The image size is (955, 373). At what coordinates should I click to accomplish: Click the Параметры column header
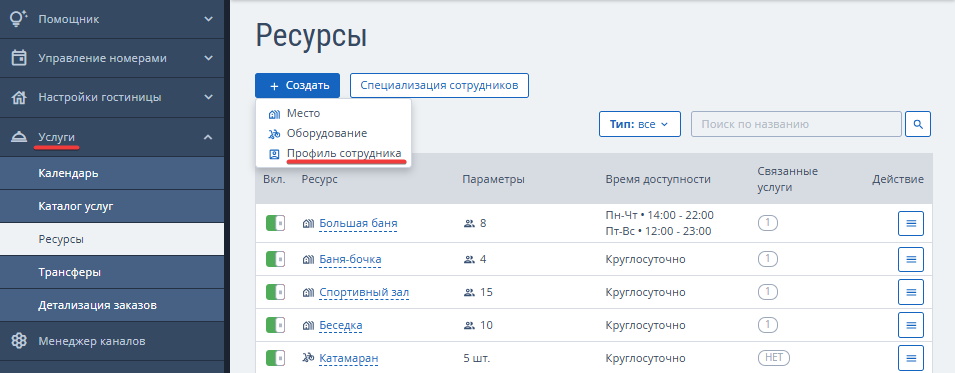493,179
